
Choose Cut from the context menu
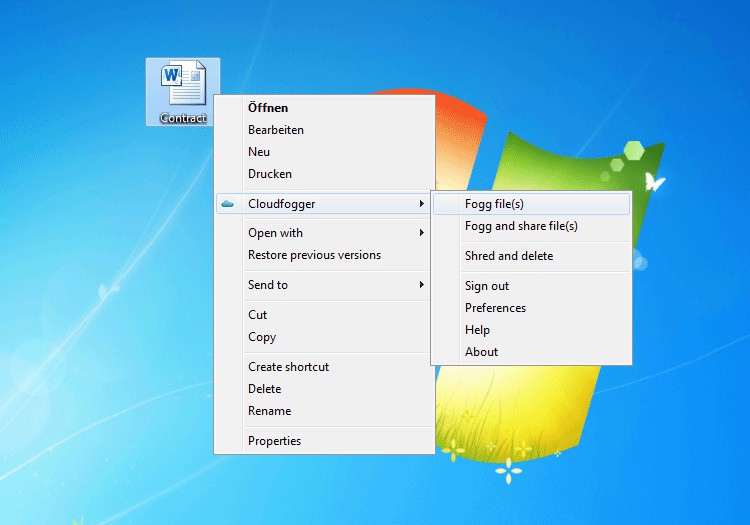324,315
